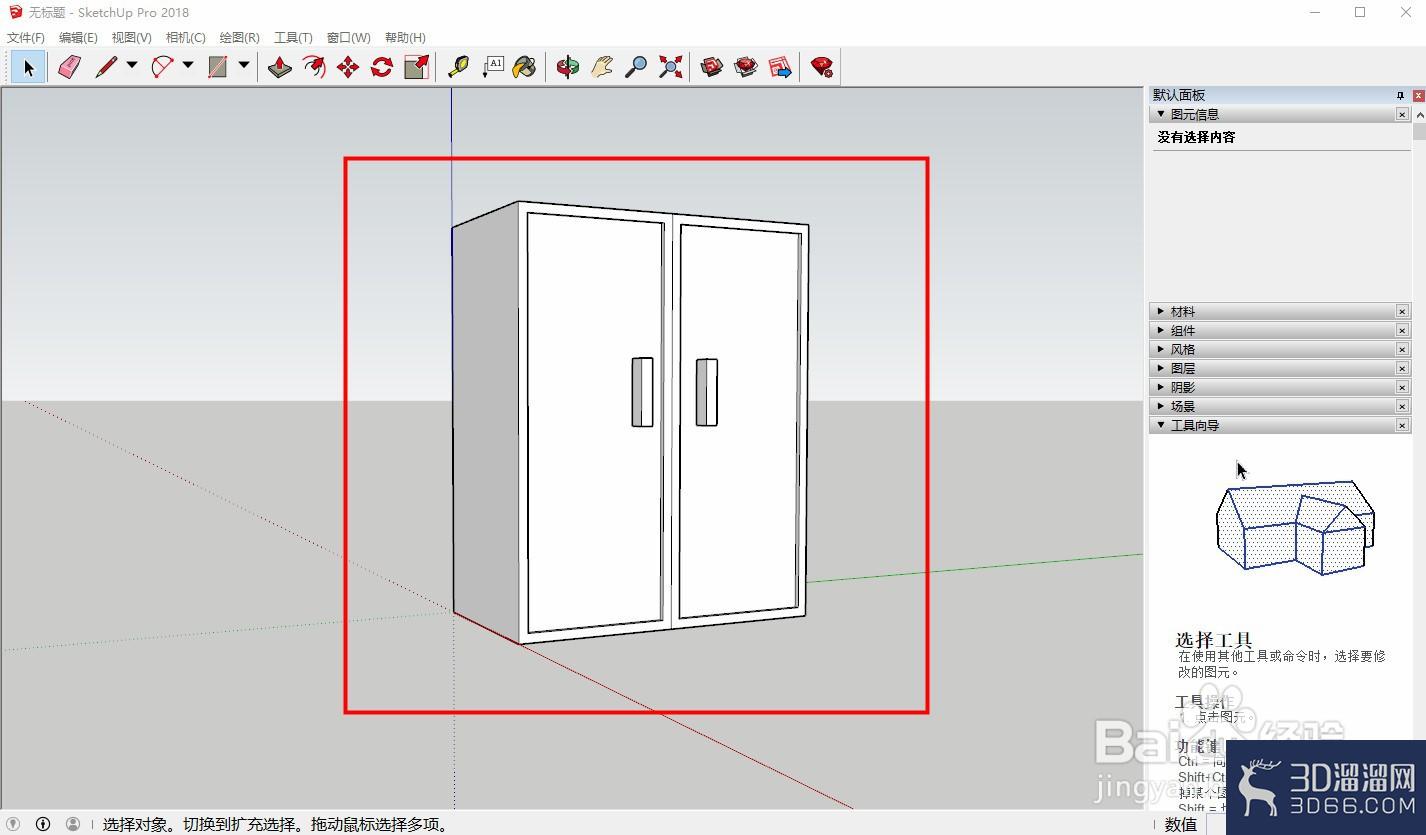This screenshot has height=835, width=1426.
Task: Expand the 材料 panel
Action: click(1161, 312)
